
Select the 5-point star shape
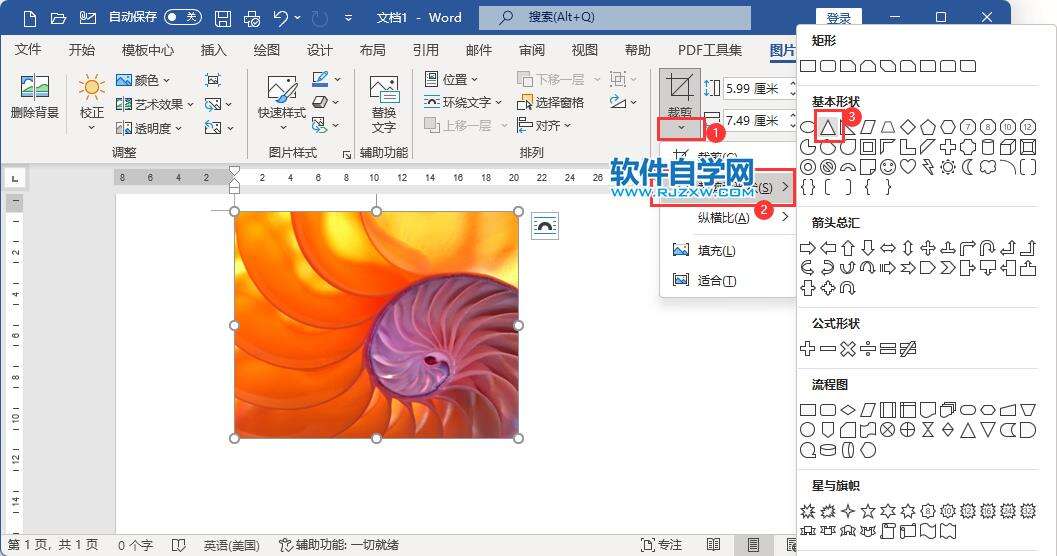click(x=868, y=511)
